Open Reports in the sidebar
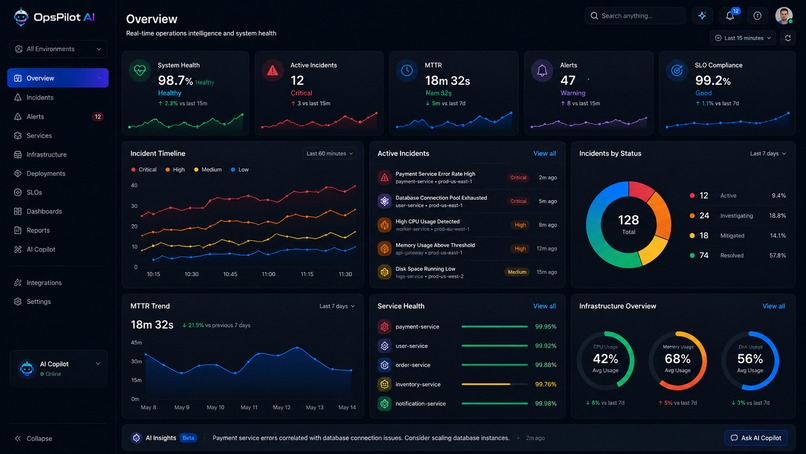 pos(58,230)
